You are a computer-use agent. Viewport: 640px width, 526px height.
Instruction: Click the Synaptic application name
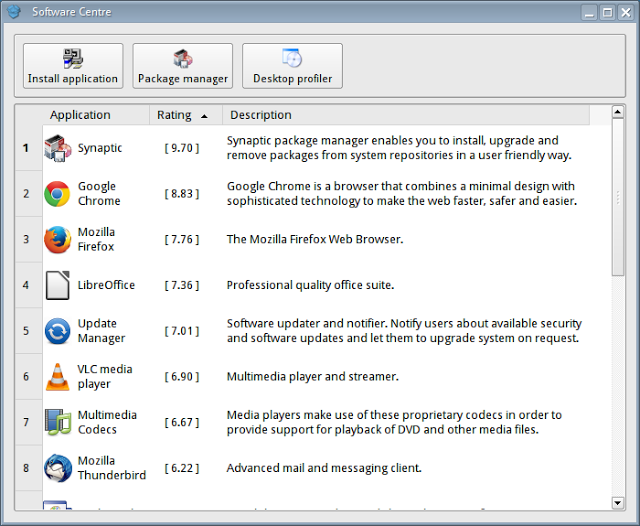100,148
